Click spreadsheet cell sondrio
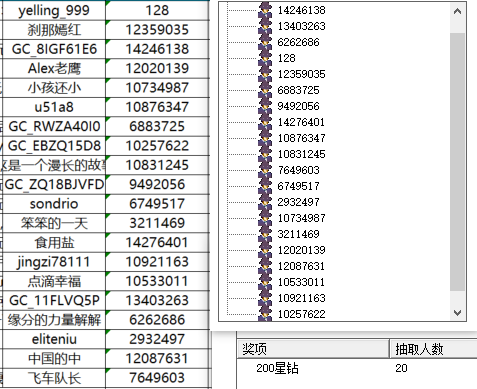Viewport: 477px width, 389px height. (54, 204)
